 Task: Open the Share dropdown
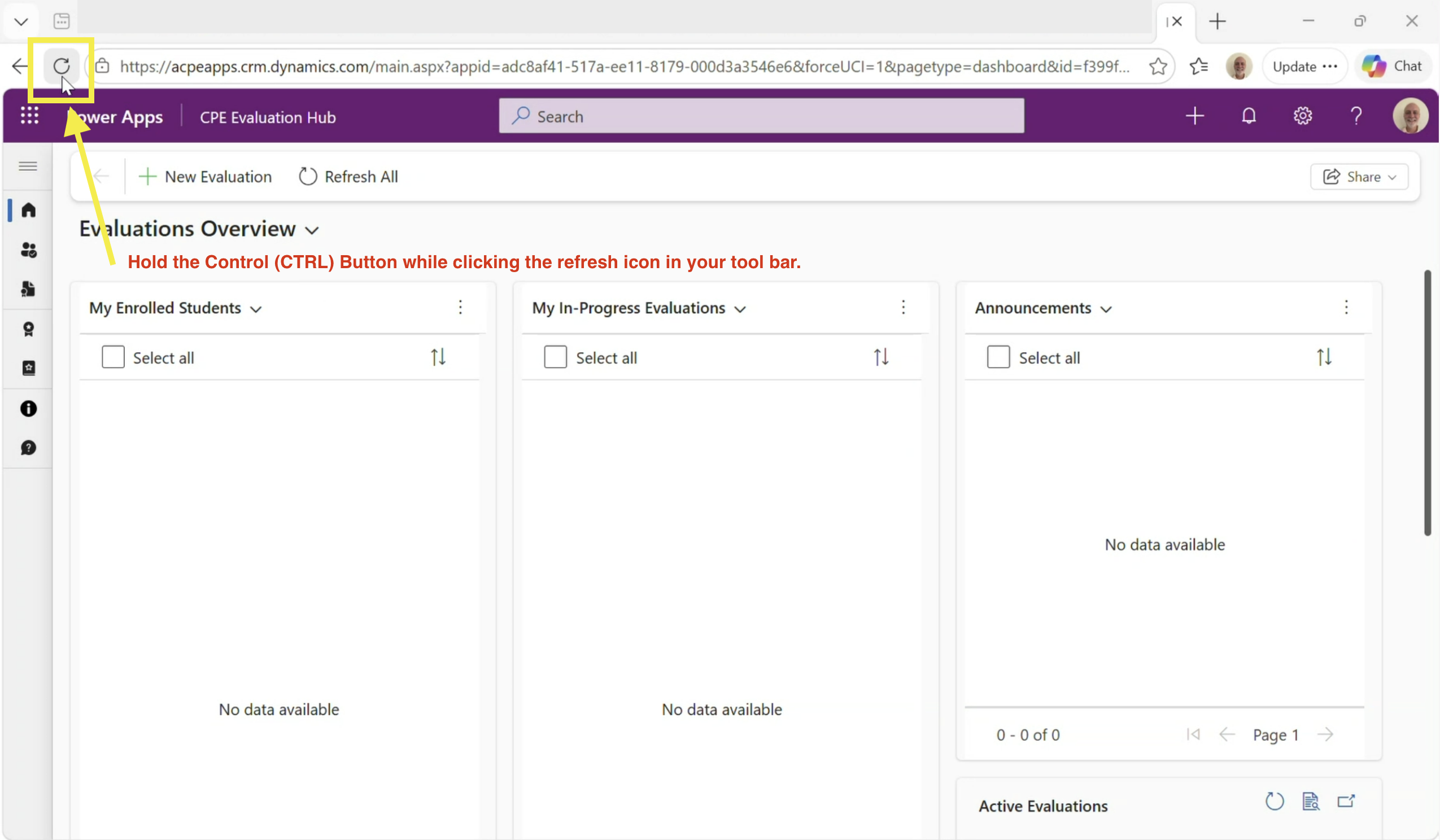1359,177
